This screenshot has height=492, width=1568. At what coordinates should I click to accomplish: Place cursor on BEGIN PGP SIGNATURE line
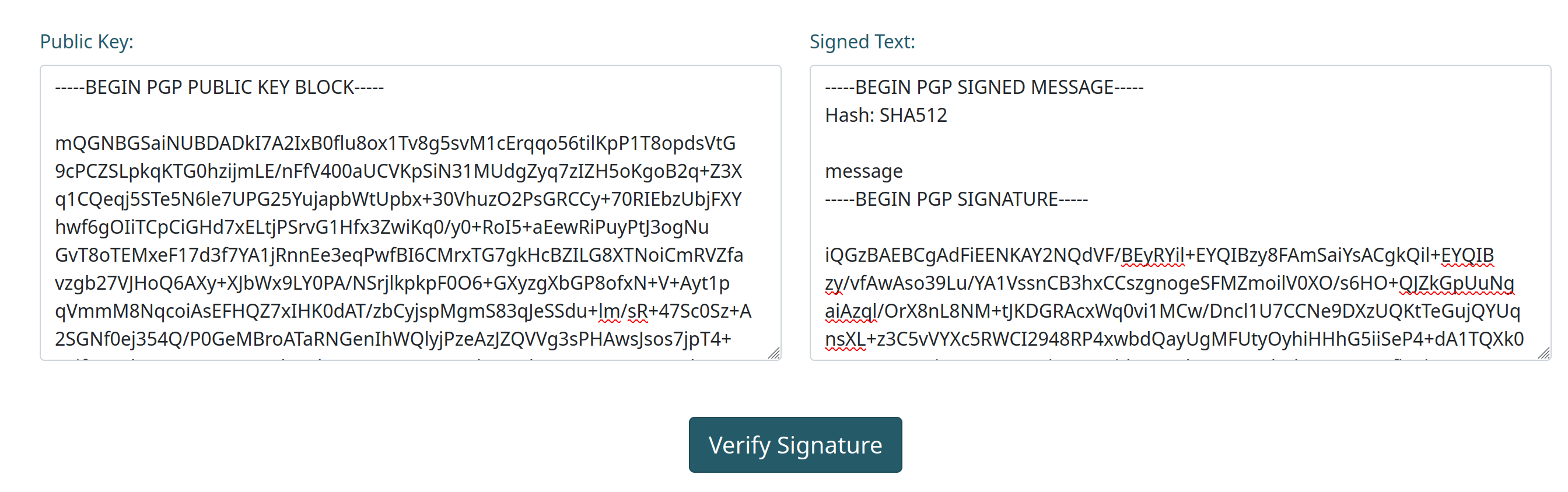click(956, 199)
